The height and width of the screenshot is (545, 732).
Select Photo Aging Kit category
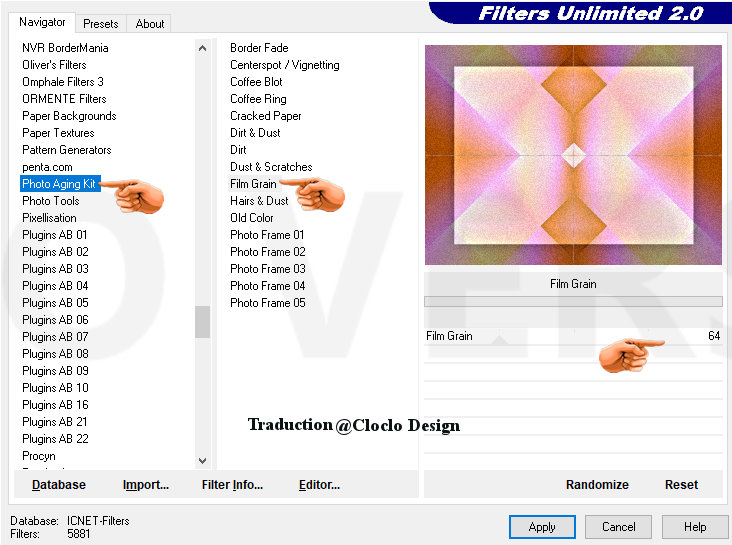[x=59, y=184]
